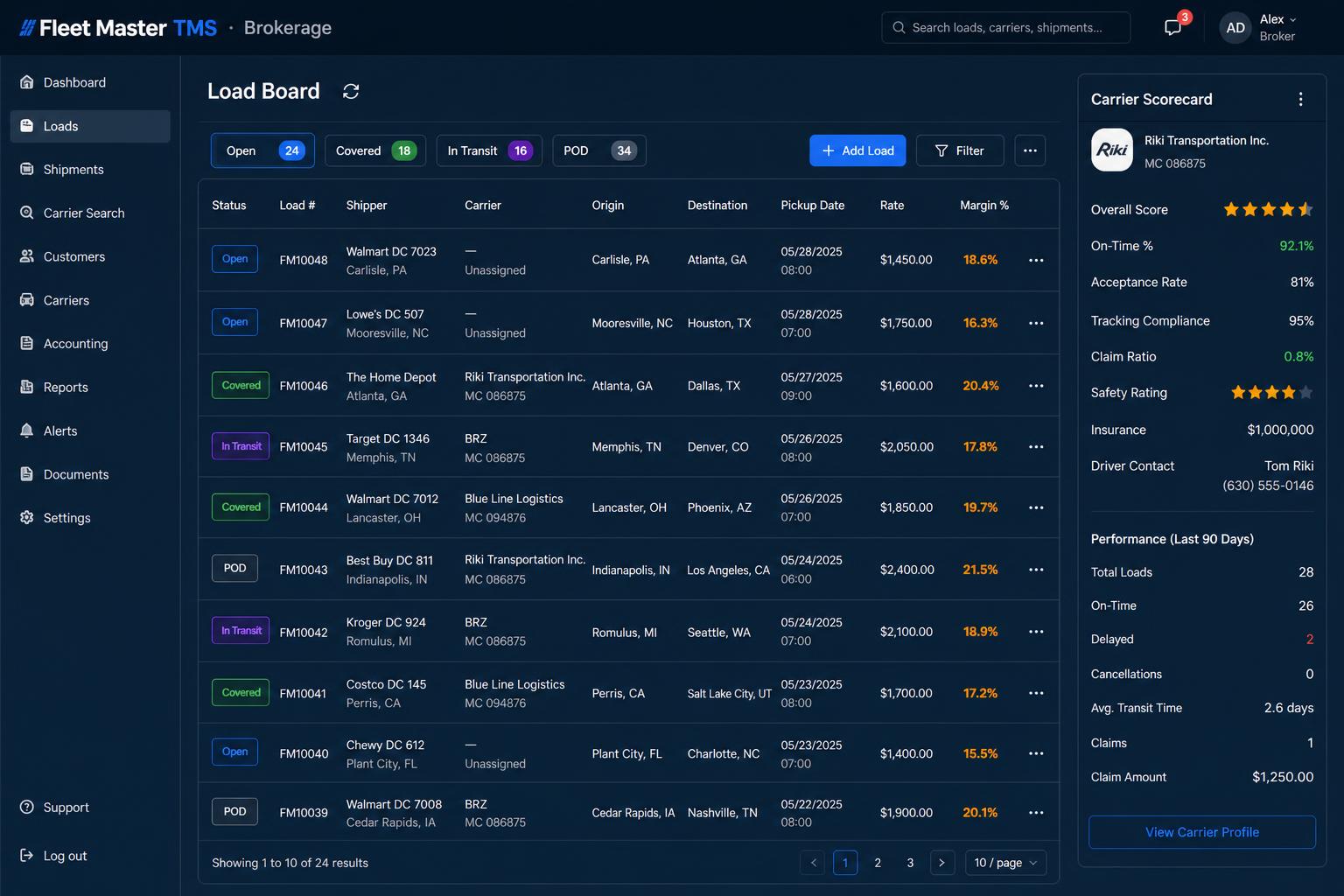The width and height of the screenshot is (1344, 896).
Task: Click the Settings gear icon
Action: [x=27, y=517]
